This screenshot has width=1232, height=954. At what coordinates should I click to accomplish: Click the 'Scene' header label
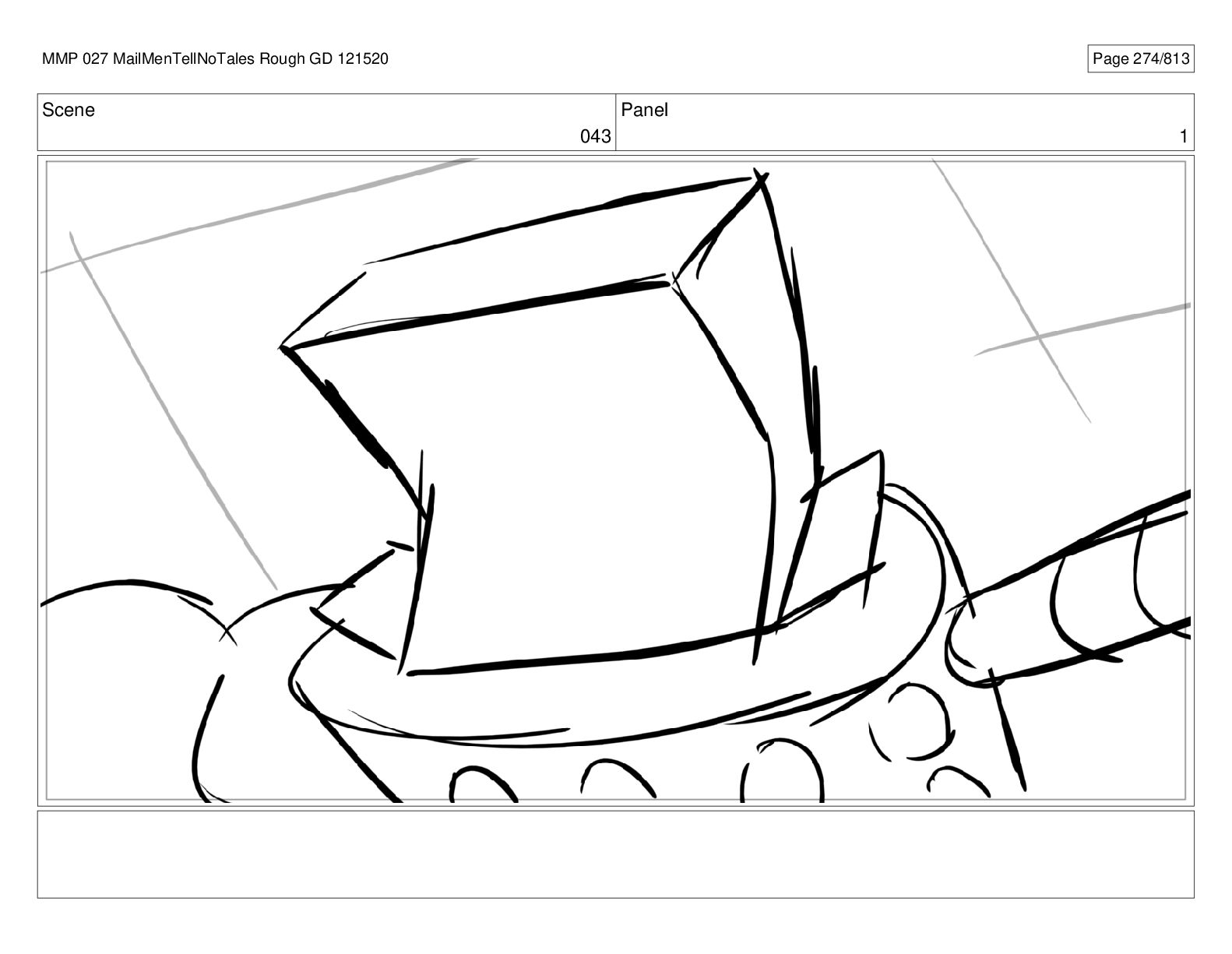69,111
